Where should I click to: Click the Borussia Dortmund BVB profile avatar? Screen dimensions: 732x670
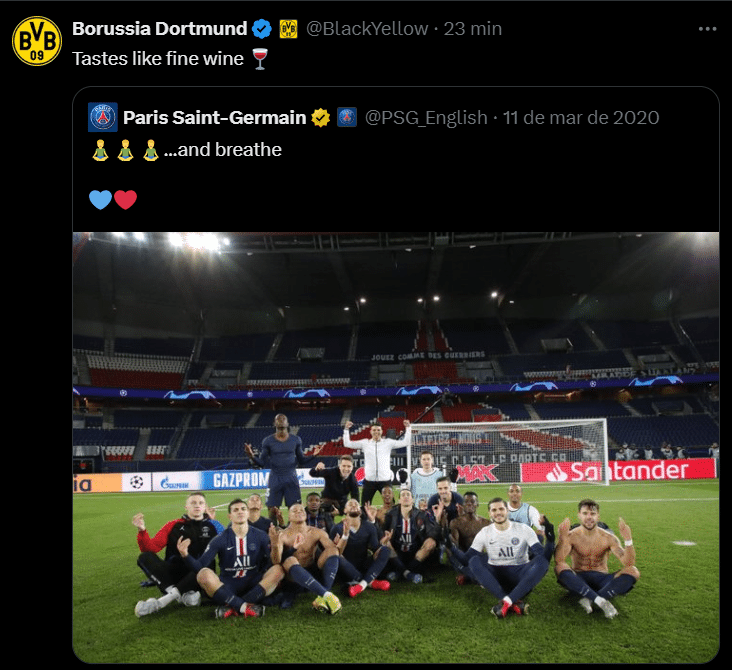click(x=37, y=41)
